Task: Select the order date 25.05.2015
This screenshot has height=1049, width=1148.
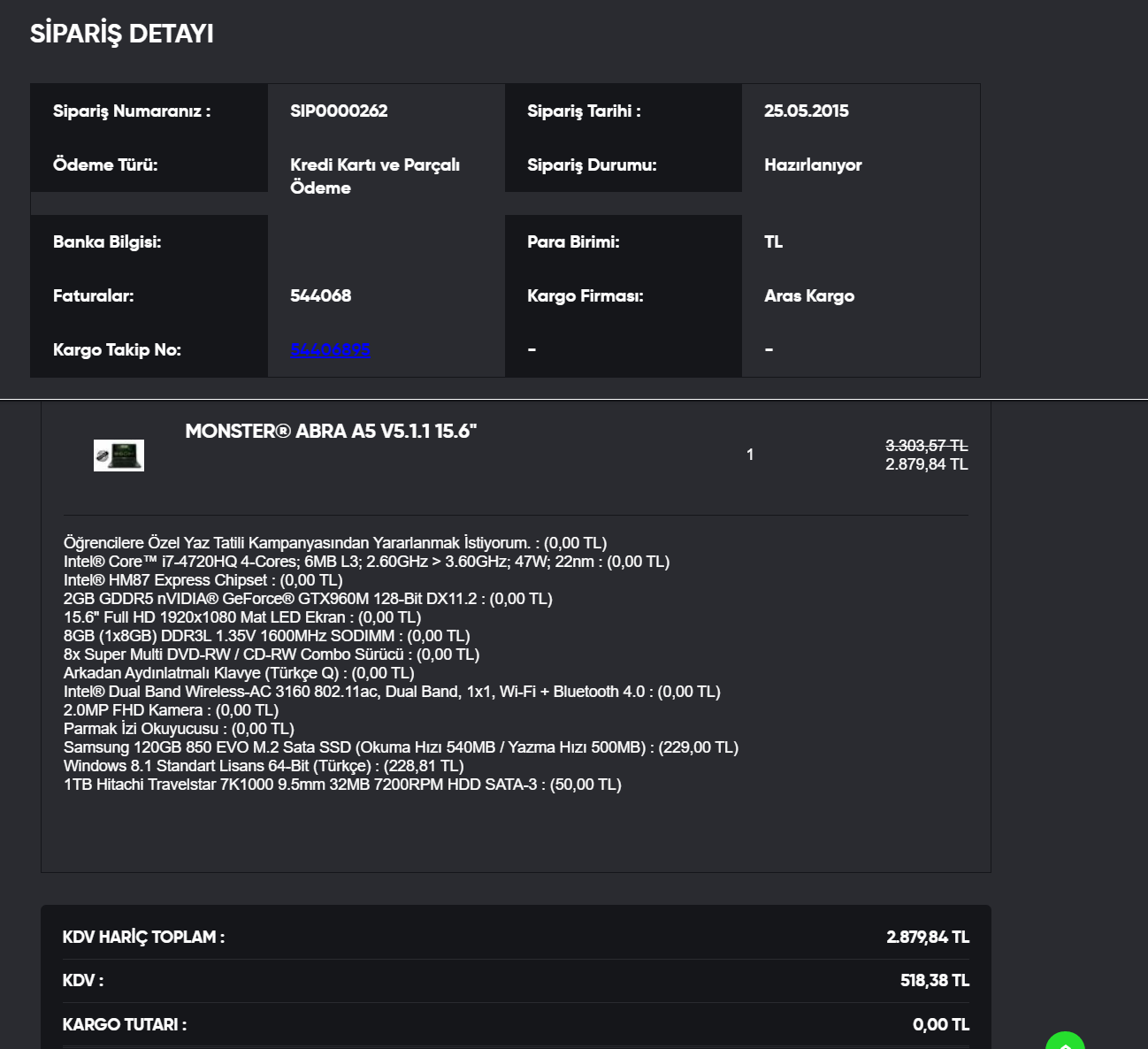Action: tap(807, 111)
